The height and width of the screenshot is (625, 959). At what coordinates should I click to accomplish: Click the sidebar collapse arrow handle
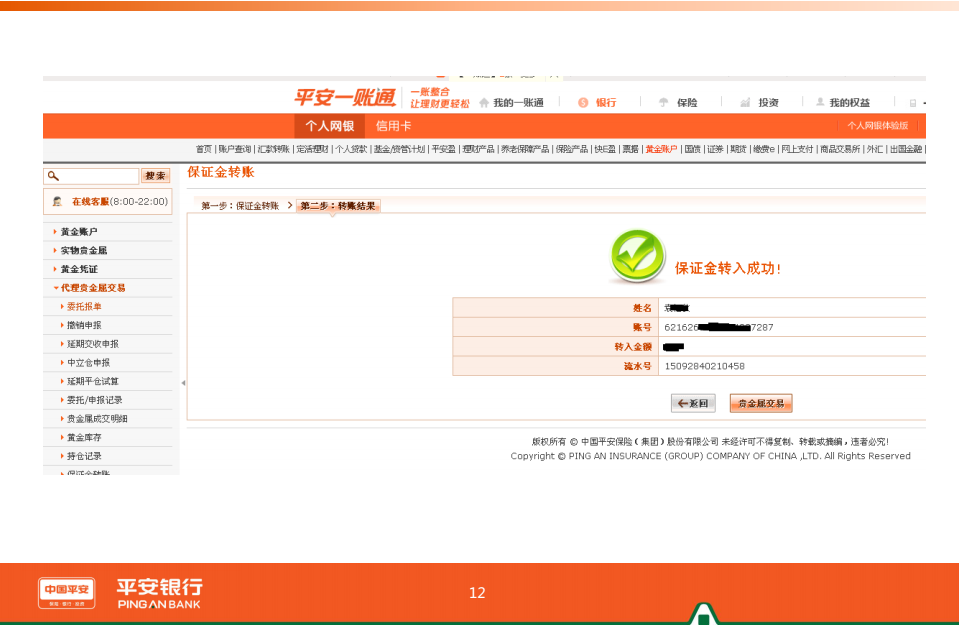[x=183, y=383]
